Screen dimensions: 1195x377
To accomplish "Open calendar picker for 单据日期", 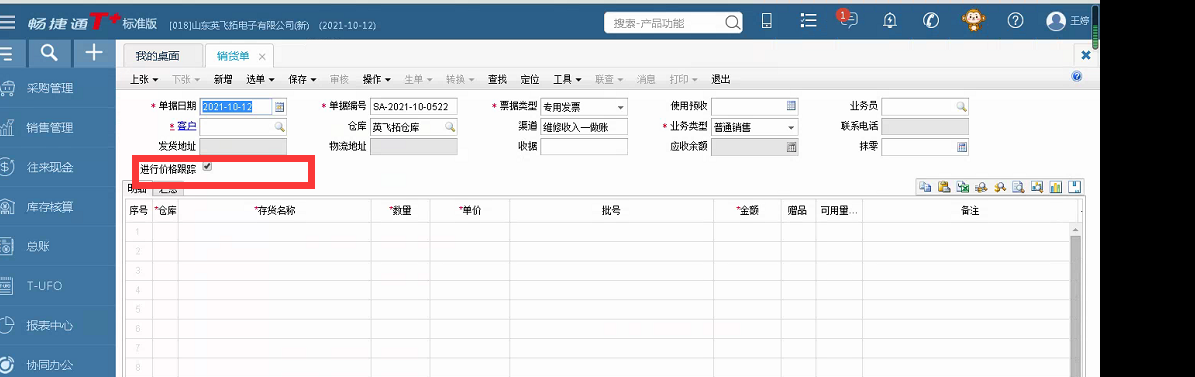I will coord(280,107).
